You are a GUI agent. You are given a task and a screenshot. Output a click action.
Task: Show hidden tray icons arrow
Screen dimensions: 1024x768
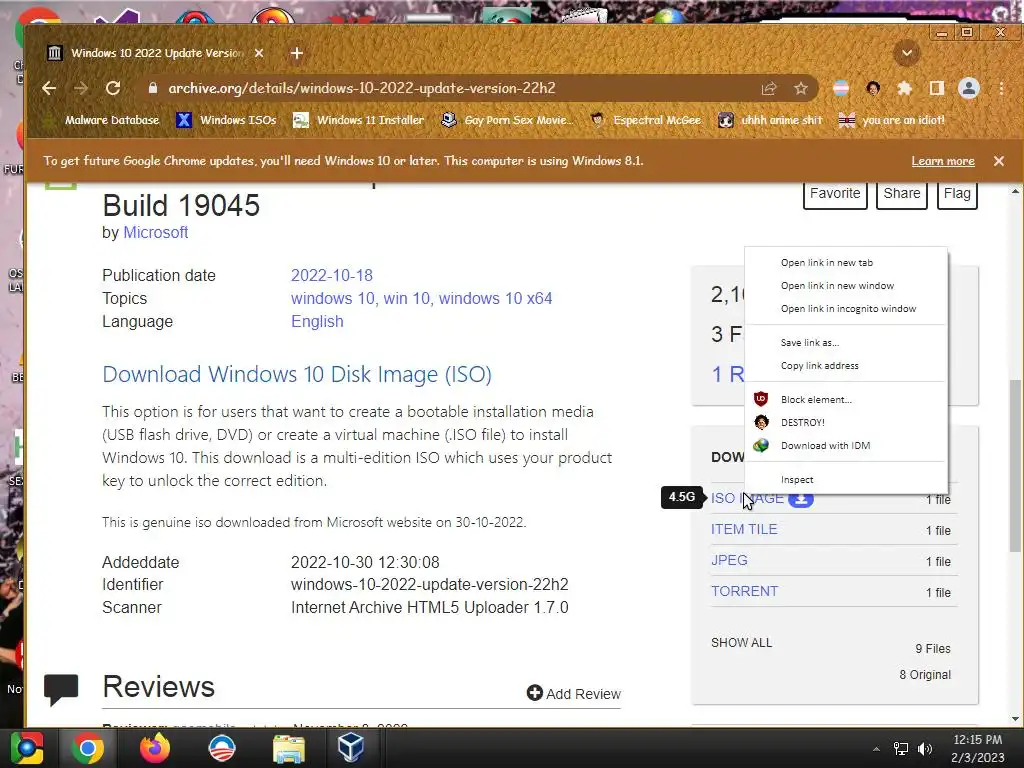[x=876, y=749]
